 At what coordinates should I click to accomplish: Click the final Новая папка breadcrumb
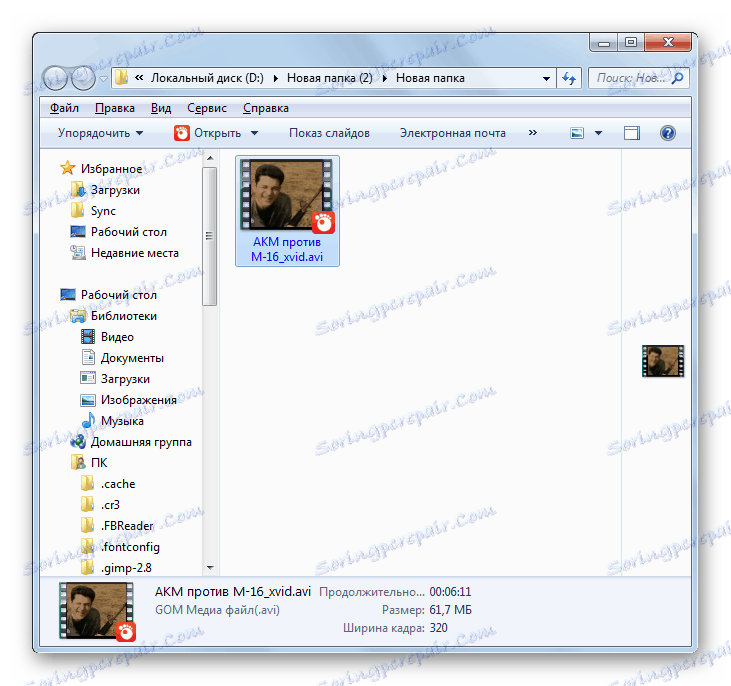[x=430, y=78]
